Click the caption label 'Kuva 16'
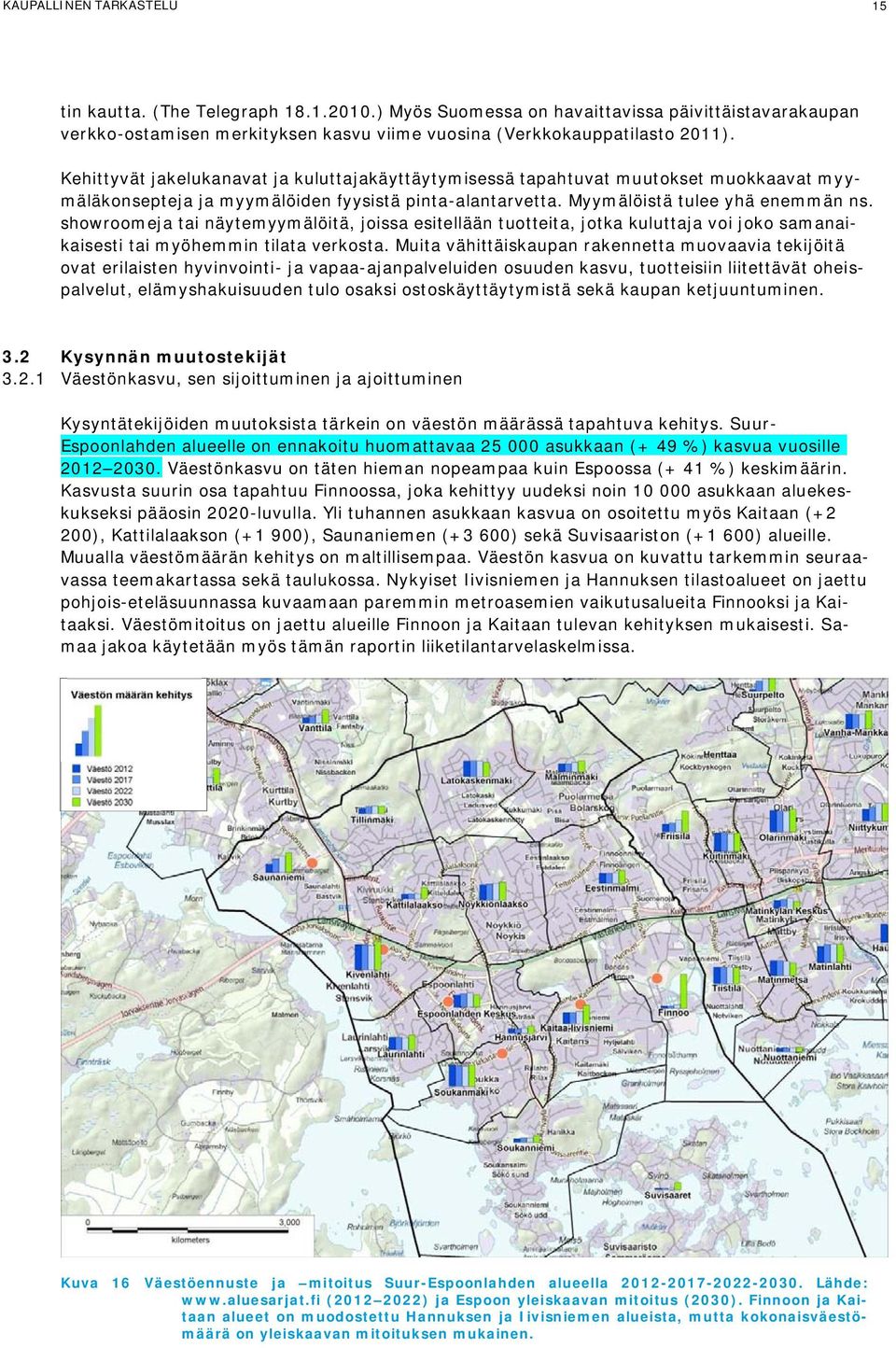This screenshot has width=896, height=1348. point(95,1283)
